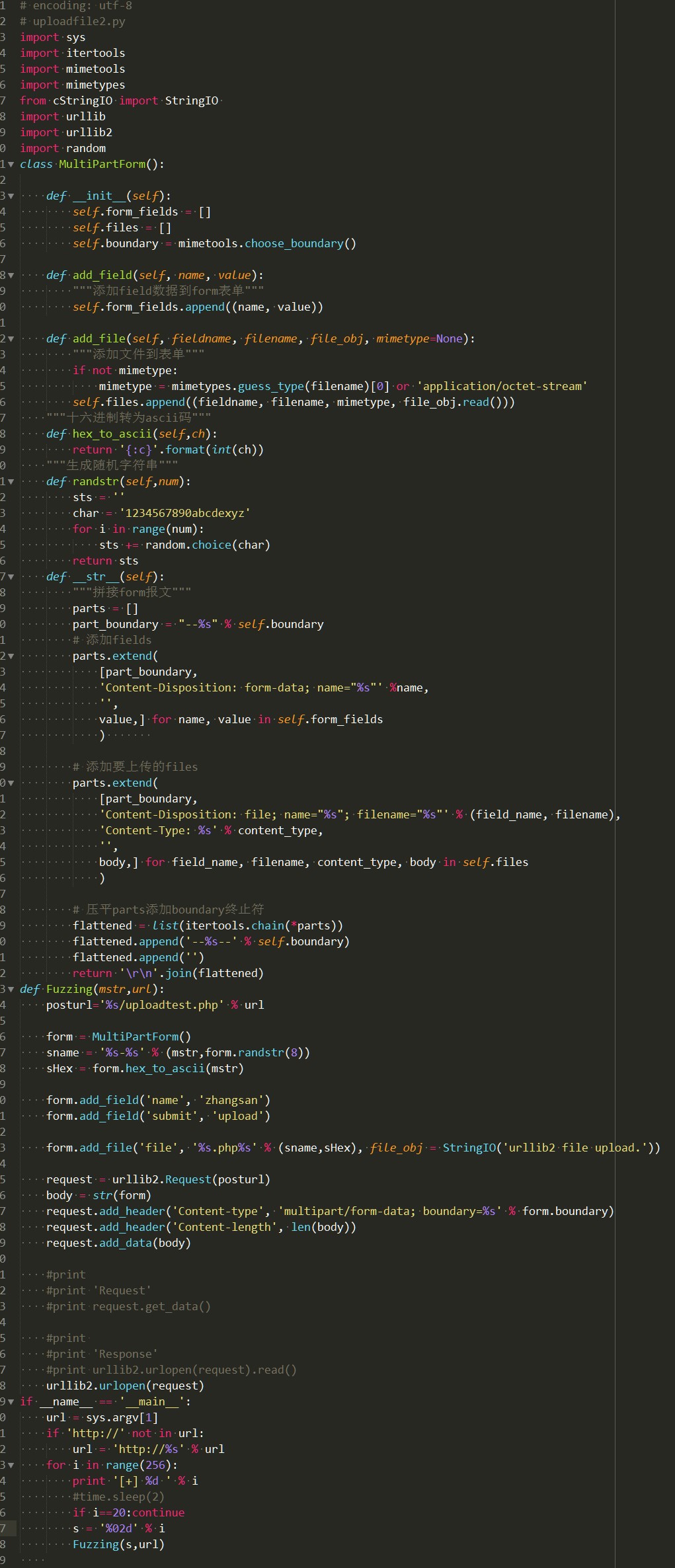The width and height of the screenshot is (675, 1568).
Task: Click the 'url = sys.argv[1]' line
Action: coord(102,1417)
